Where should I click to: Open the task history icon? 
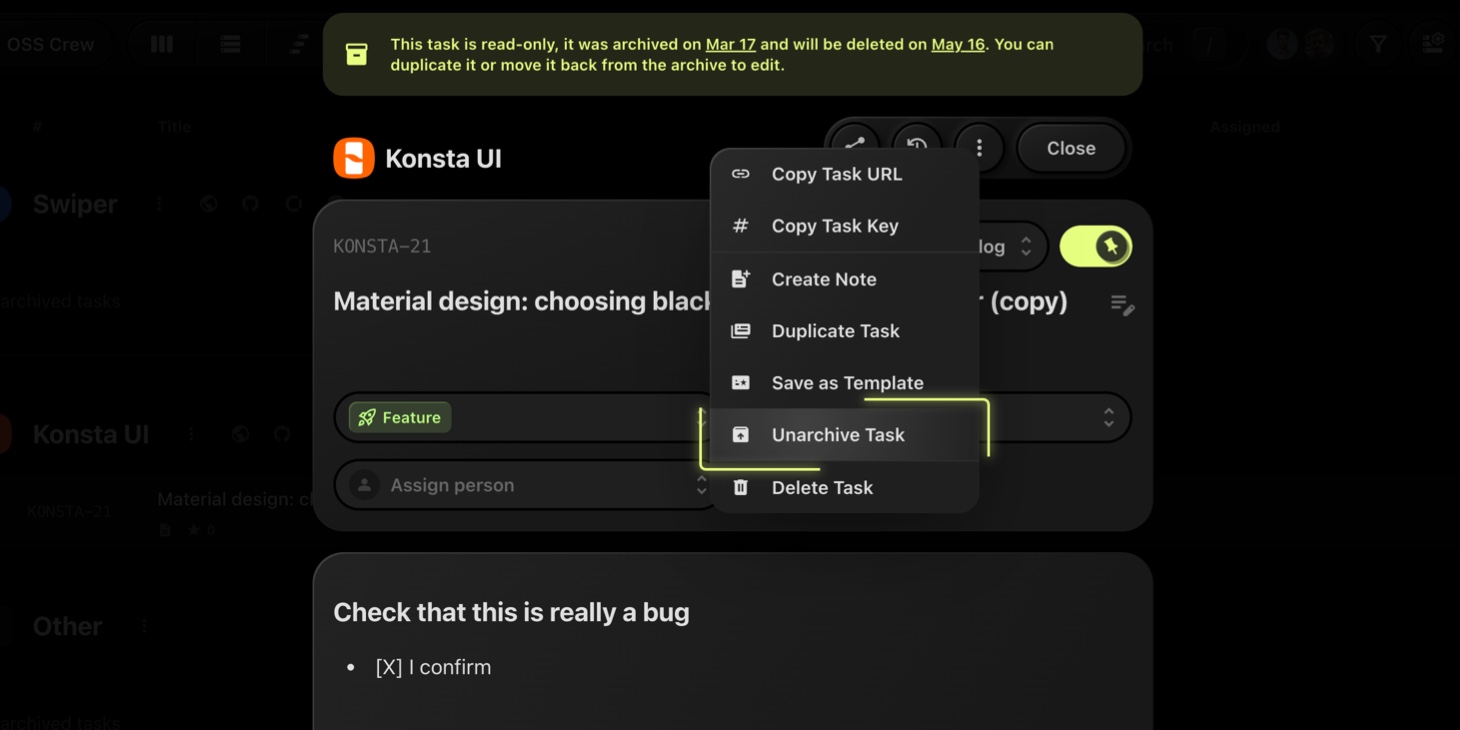pyautogui.click(x=916, y=146)
